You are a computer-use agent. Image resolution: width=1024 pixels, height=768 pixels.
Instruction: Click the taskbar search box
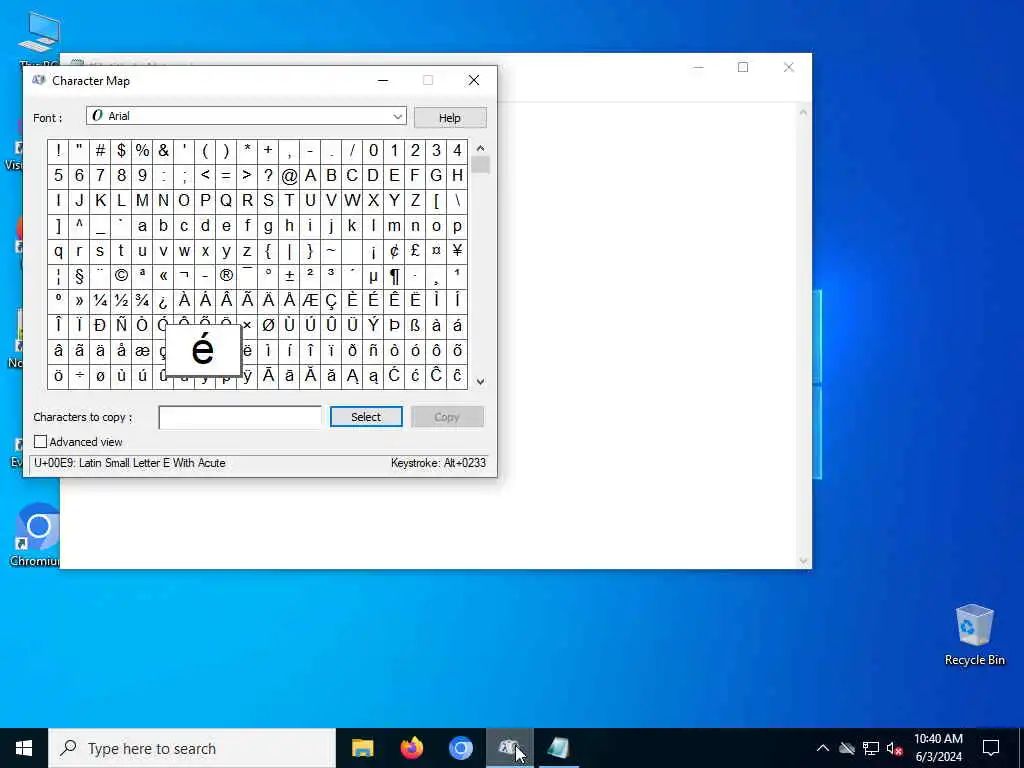(192, 748)
